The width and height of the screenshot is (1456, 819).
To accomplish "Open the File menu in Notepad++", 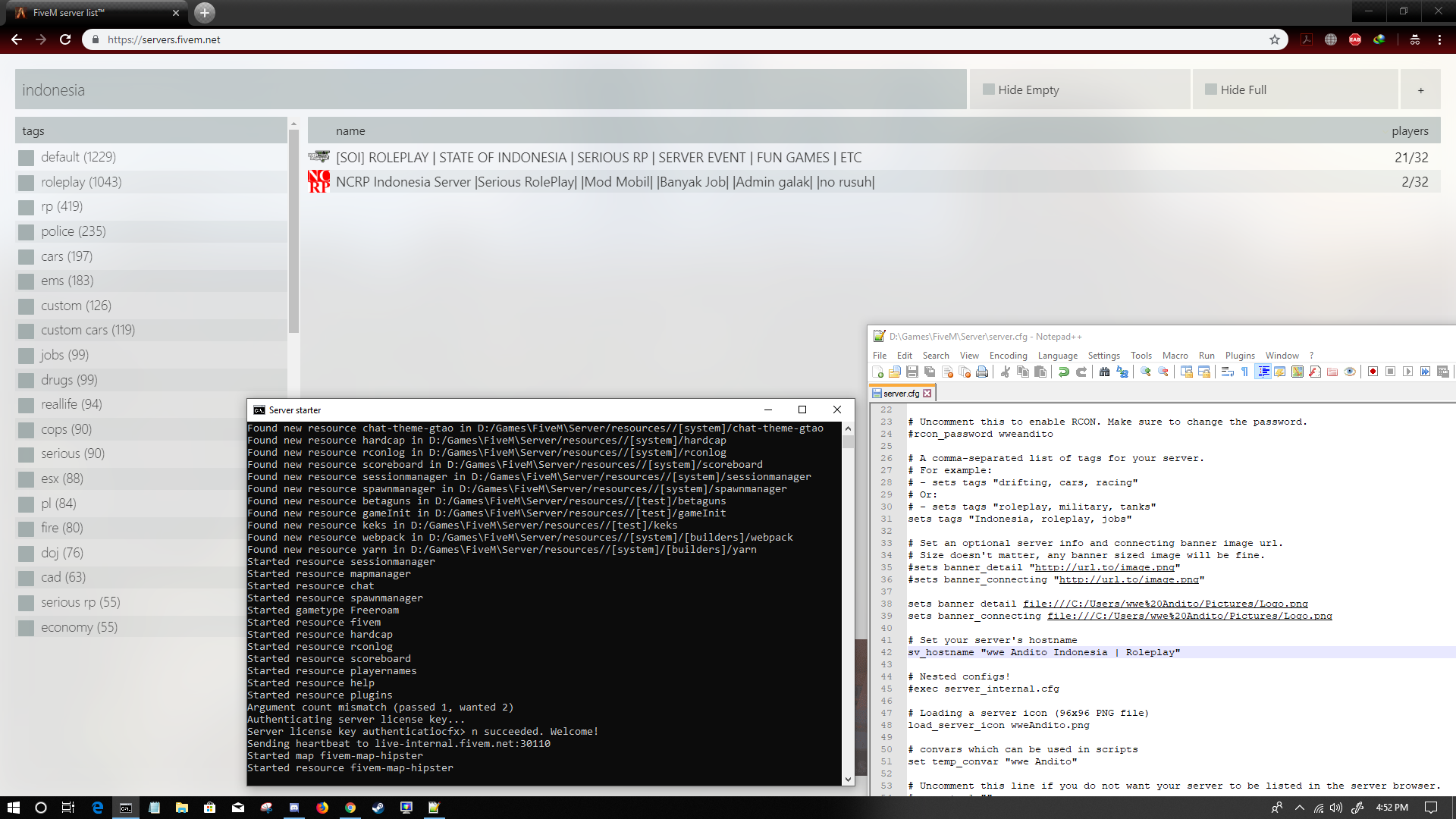I will point(879,355).
